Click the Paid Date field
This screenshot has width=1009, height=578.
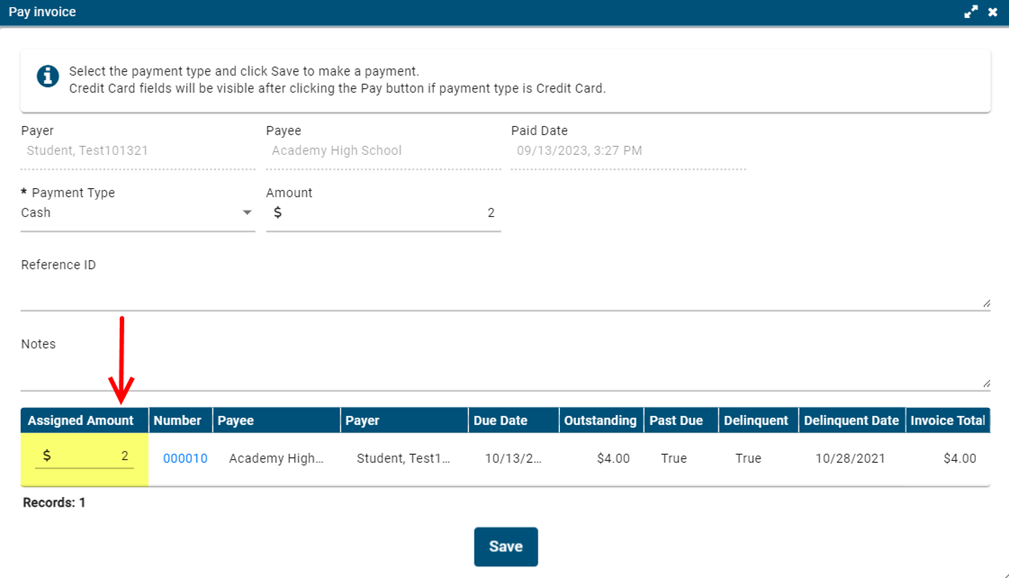pyautogui.click(x=627, y=151)
